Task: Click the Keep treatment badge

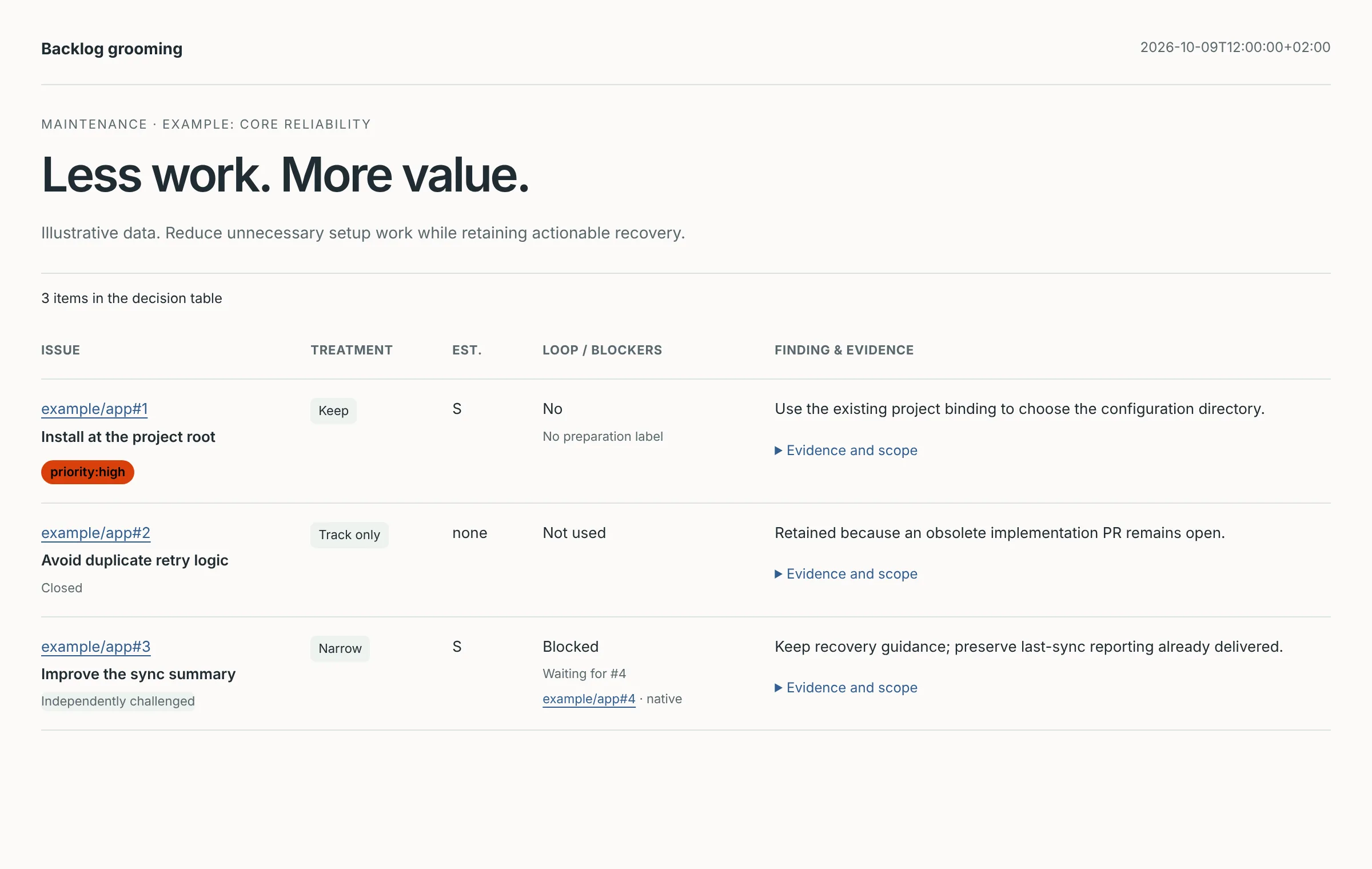Action: tap(333, 410)
